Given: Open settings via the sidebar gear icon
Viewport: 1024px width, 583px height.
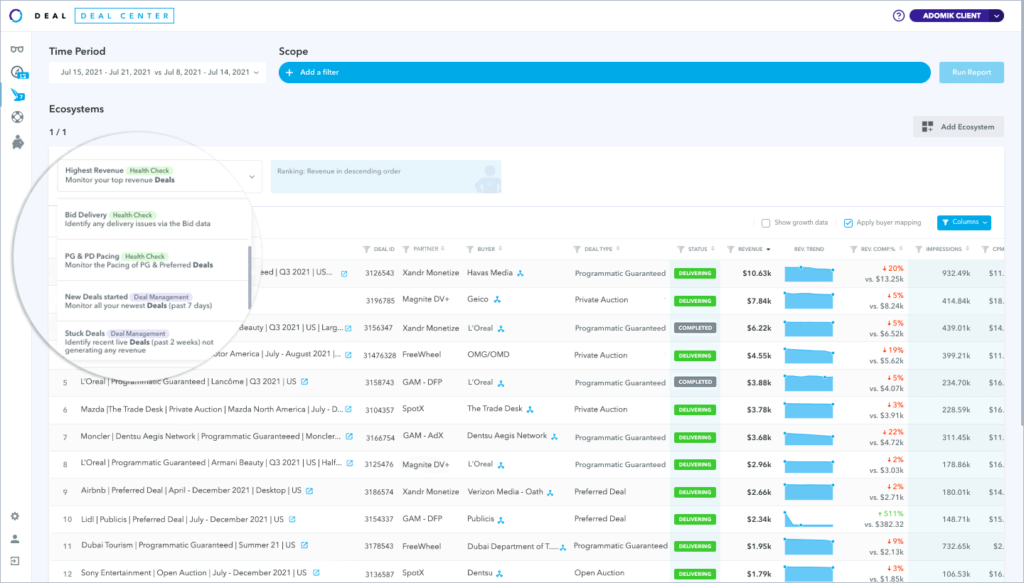Looking at the screenshot, I should click(x=15, y=516).
